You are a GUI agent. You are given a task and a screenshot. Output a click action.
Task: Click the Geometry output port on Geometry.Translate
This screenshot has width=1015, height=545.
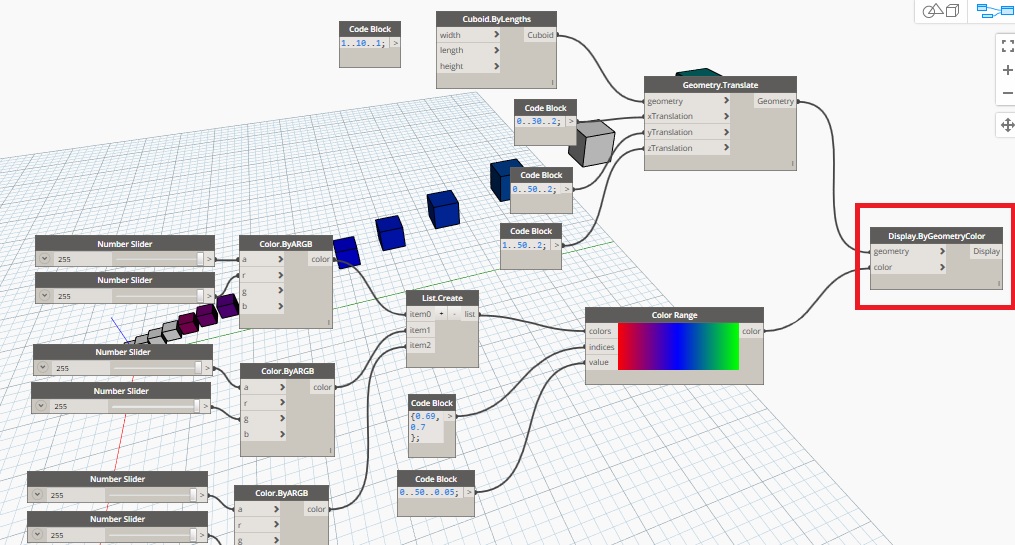point(775,101)
